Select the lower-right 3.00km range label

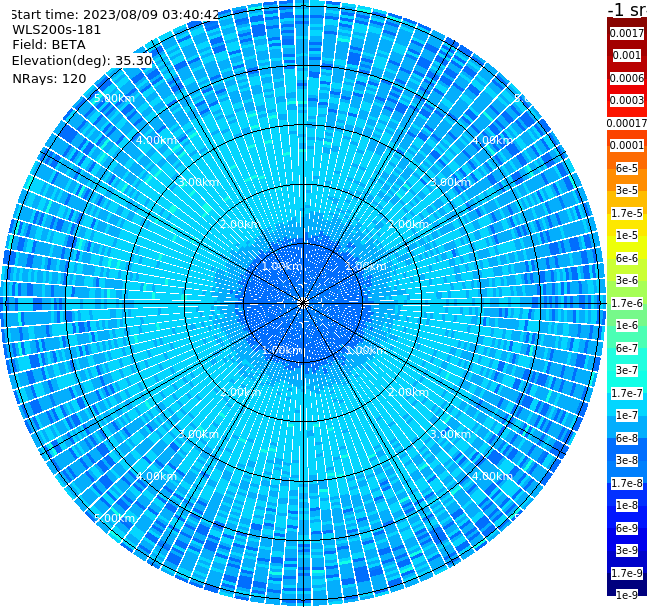coord(450,434)
